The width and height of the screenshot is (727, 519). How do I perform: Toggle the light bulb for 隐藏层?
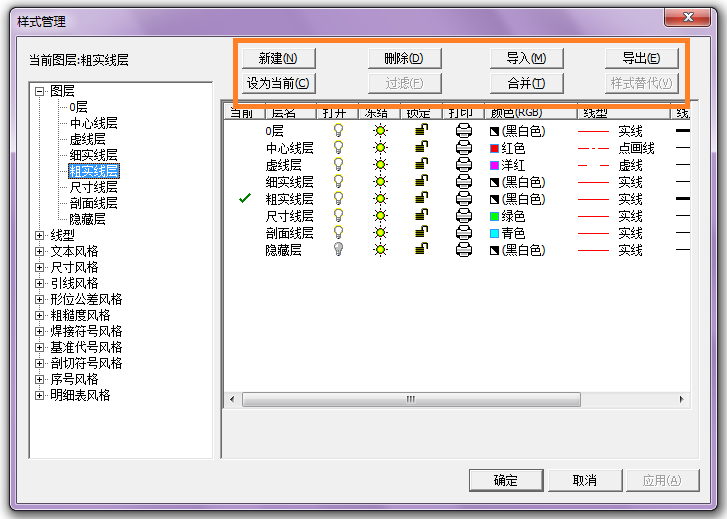pyautogui.click(x=338, y=250)
